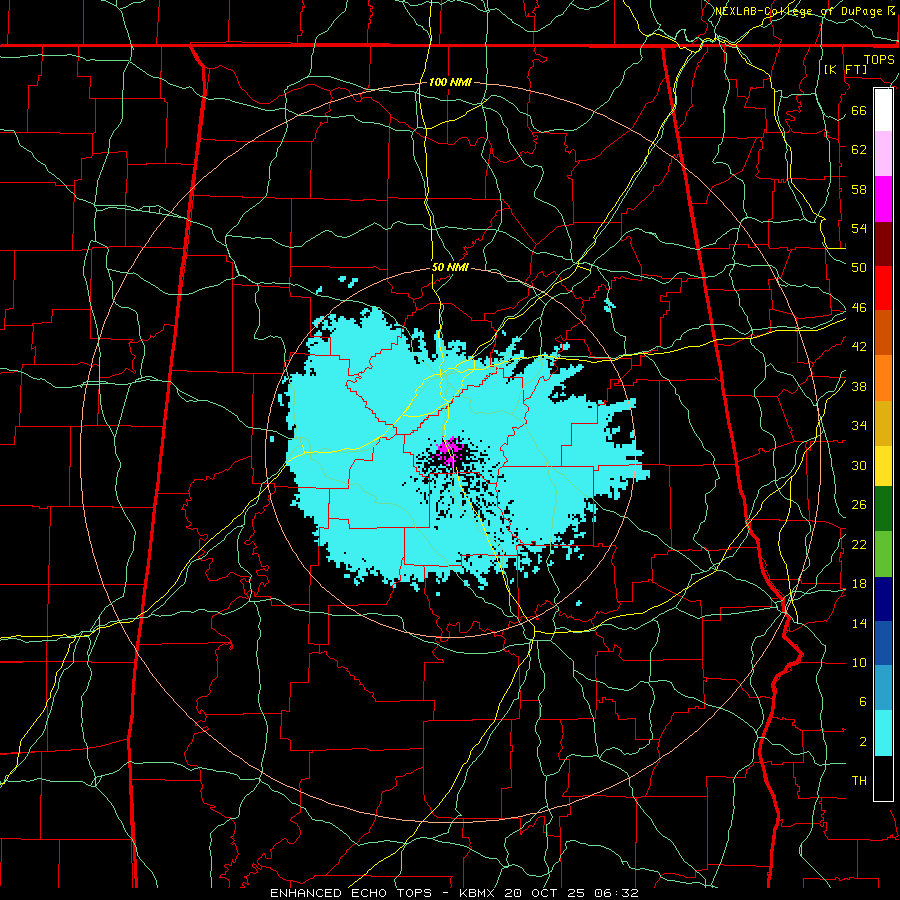Image resolution: width=900 pixels, height=900 pixels.
Task: Click the '50 NMI' range ring label
Action: [450, 267]
